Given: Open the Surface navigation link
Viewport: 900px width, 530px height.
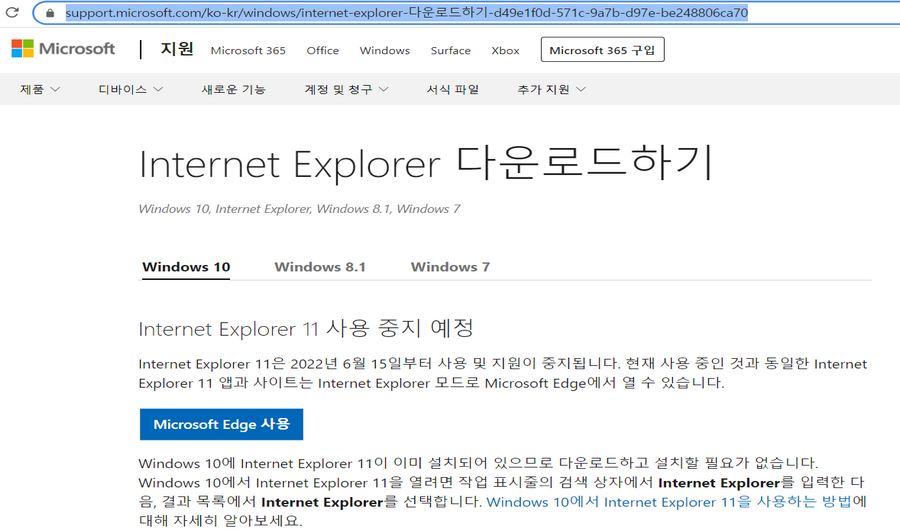Looking at the screenshot, I should point(451,51).
